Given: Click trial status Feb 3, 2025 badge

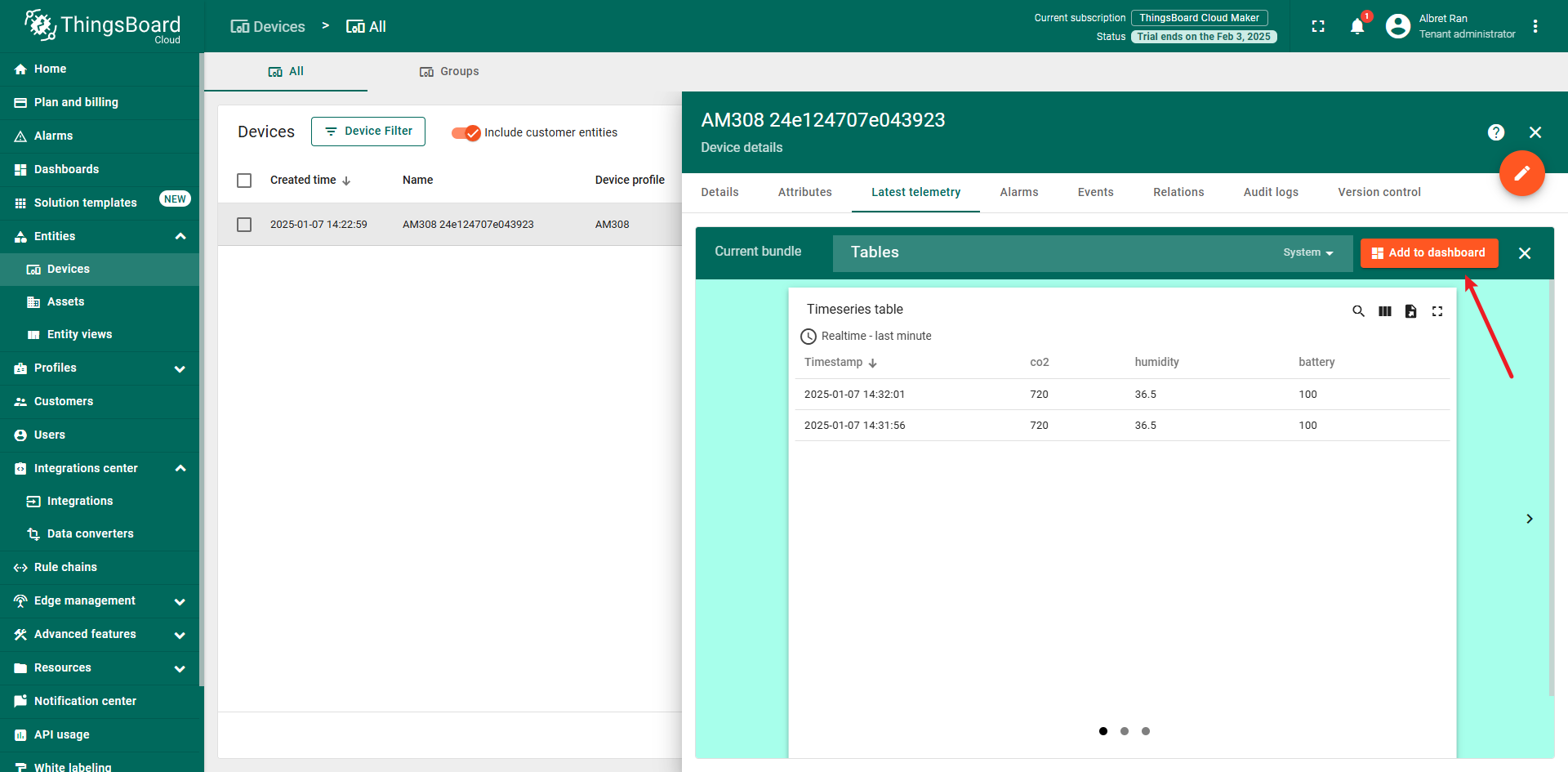Looking at the screenshot, I should coord(1204,37).
